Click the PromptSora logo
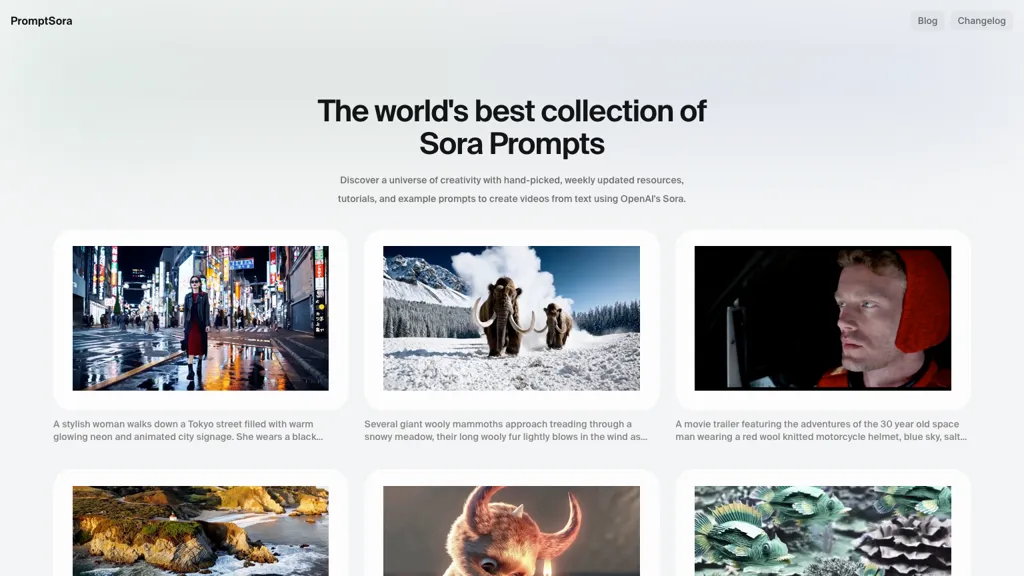 (41, 21)
